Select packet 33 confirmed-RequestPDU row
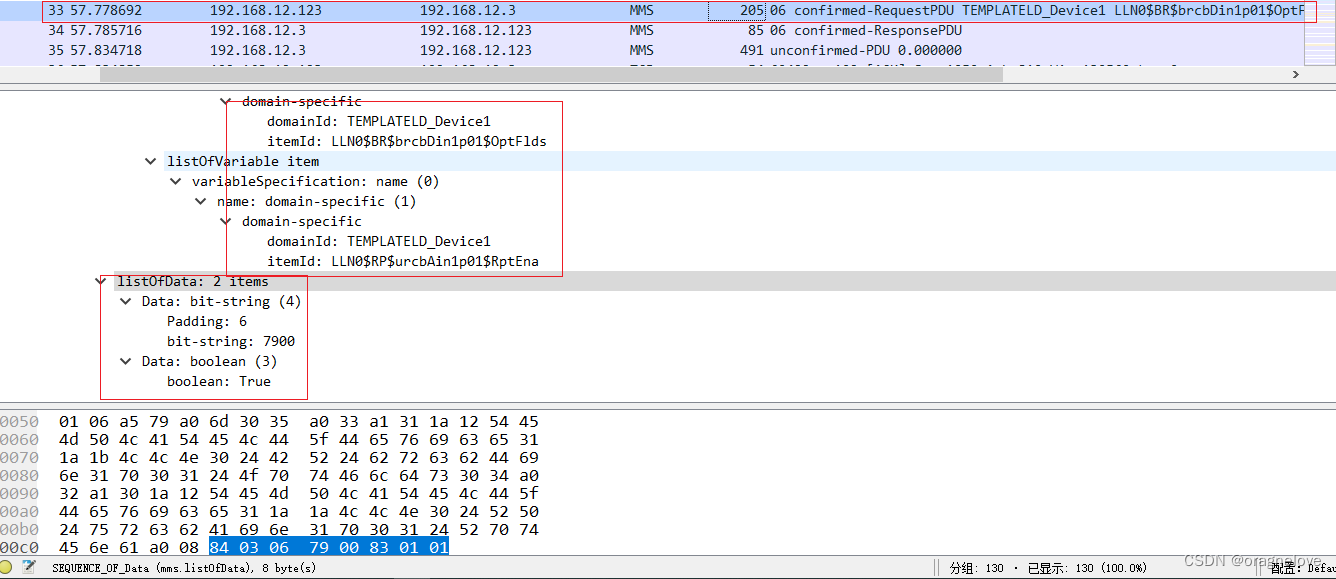This screenshot has width=1336, height=579. click(652, 10)
